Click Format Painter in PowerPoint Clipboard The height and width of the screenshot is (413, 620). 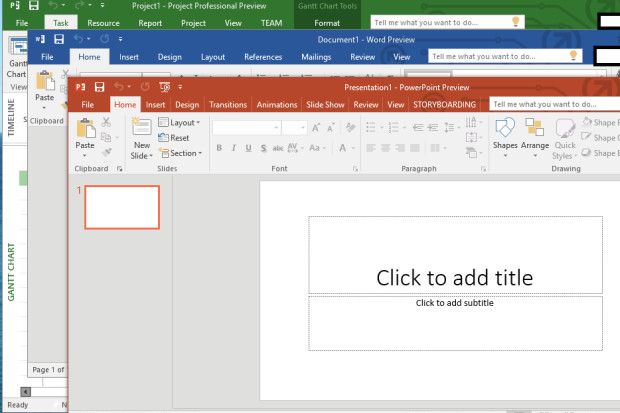(106, 152)
